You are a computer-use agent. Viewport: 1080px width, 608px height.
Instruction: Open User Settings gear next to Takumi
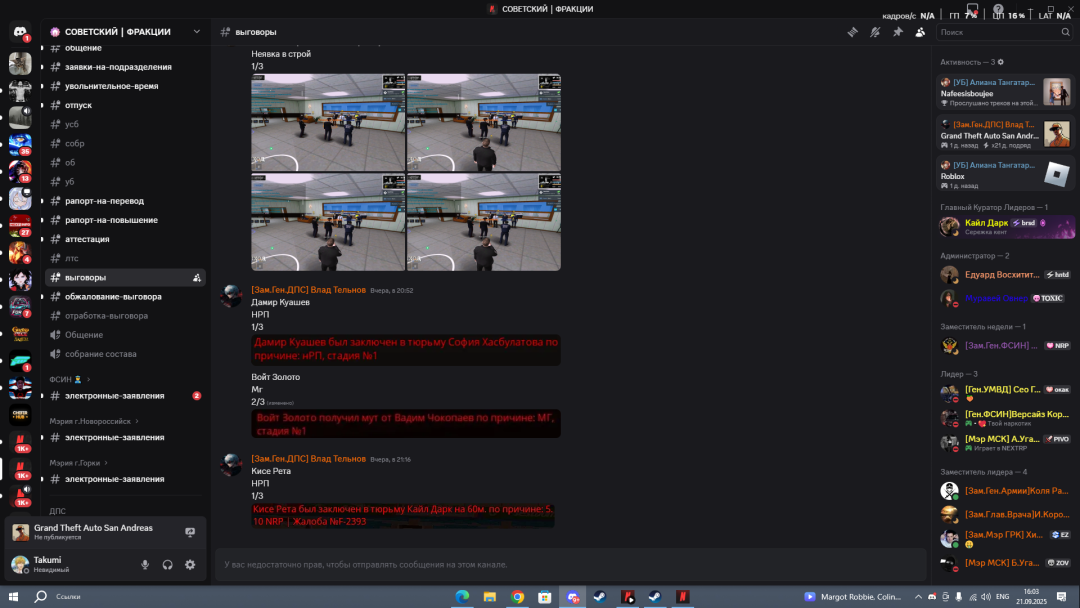pyautogui.click(x=190, y=565)
